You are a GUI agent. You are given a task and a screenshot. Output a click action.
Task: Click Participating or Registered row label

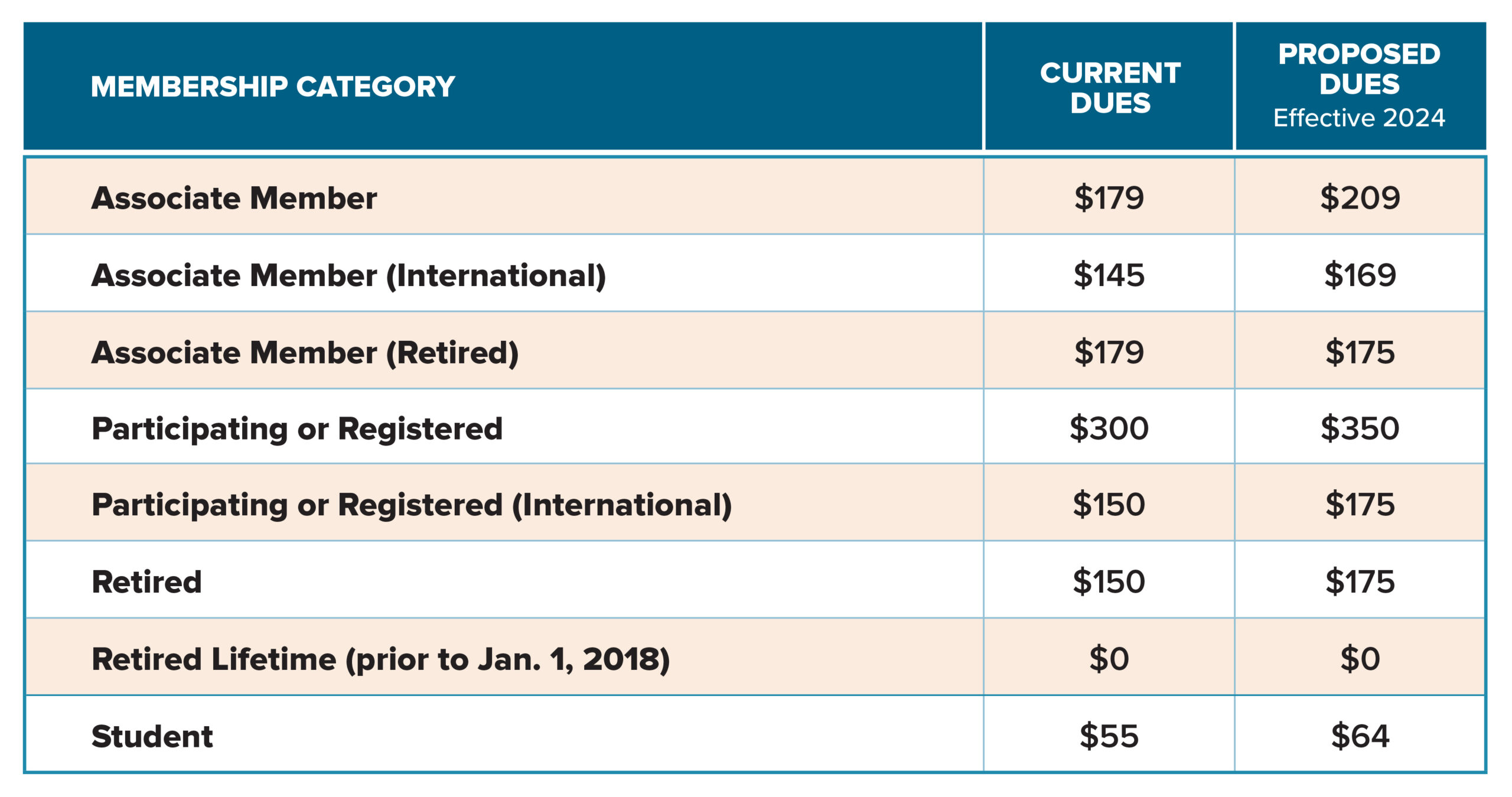tap(297, 429)
